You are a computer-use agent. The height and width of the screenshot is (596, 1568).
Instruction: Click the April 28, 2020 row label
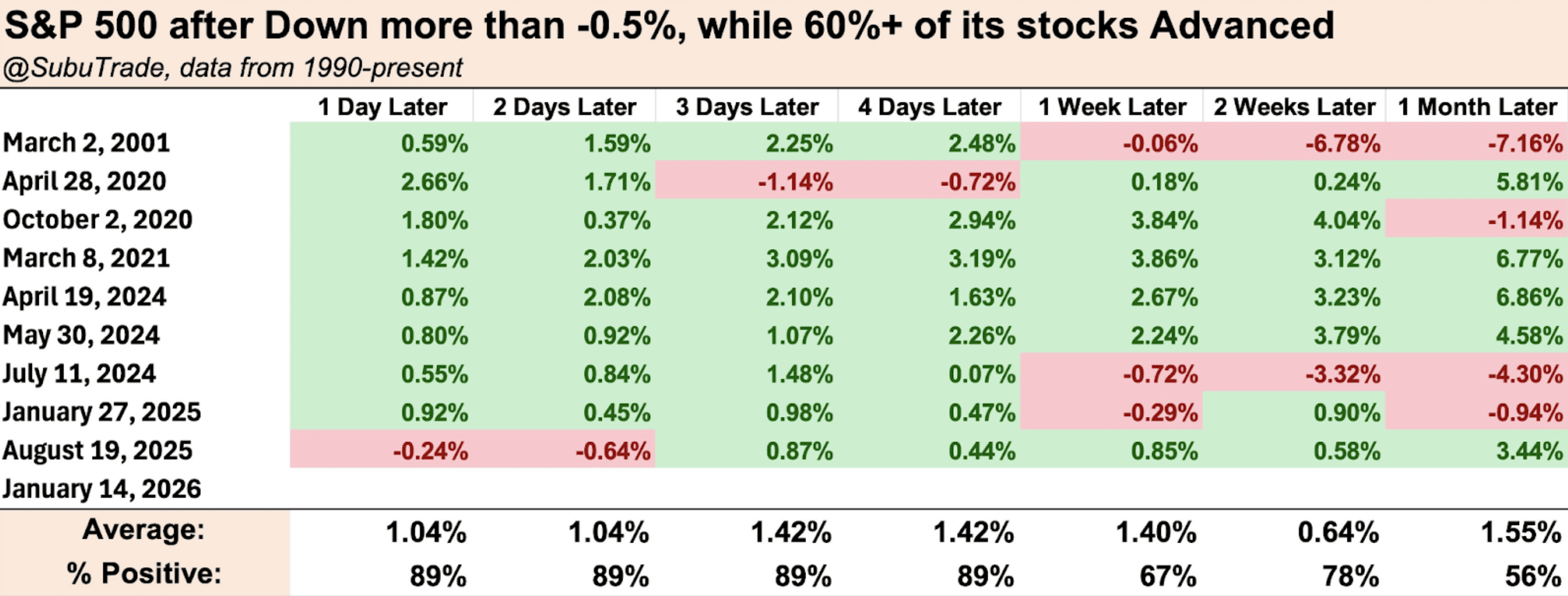click(84, 182)
